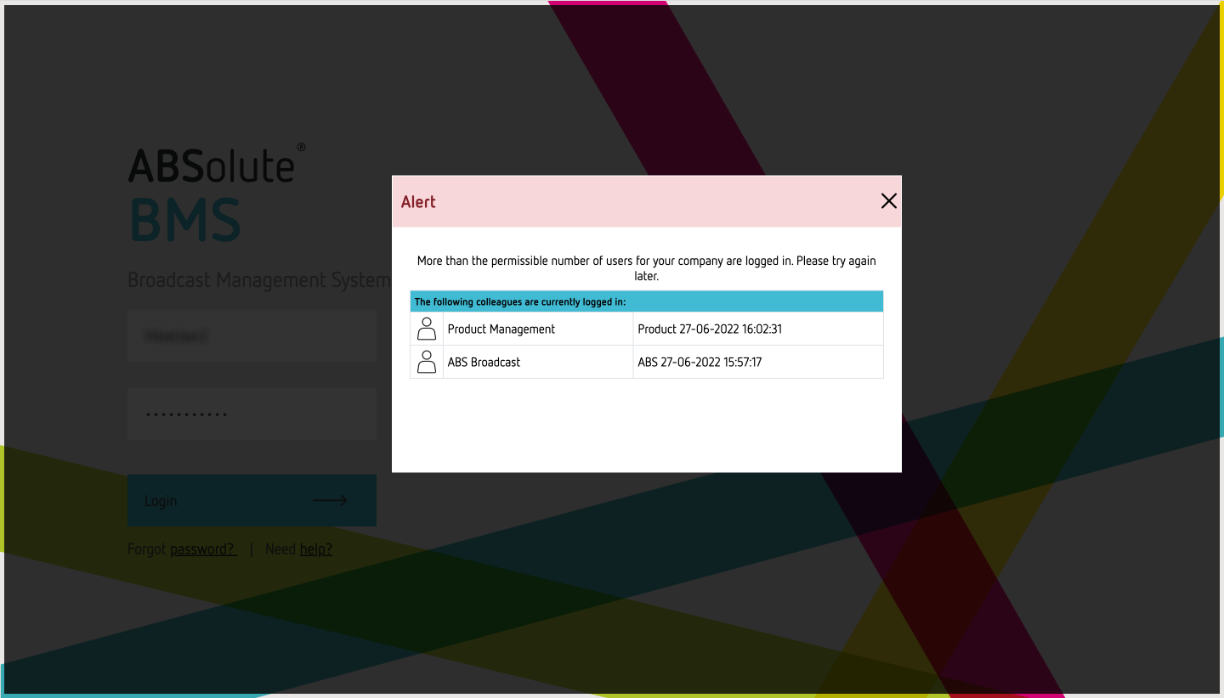Close the Alert dialog with the X
This screenshot has height=698, width=1224.
coord(888,201)
